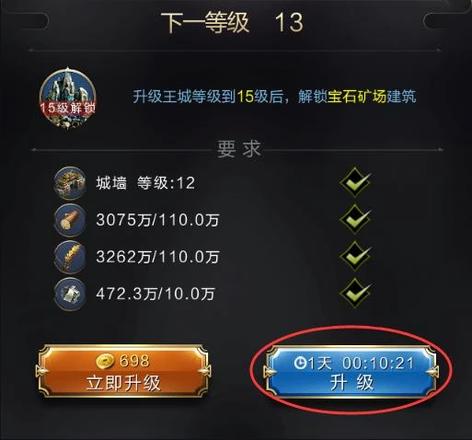472x440 pixels.
Task: Click the clock icon on upgrade timer
Action: [x=300, y=363]
